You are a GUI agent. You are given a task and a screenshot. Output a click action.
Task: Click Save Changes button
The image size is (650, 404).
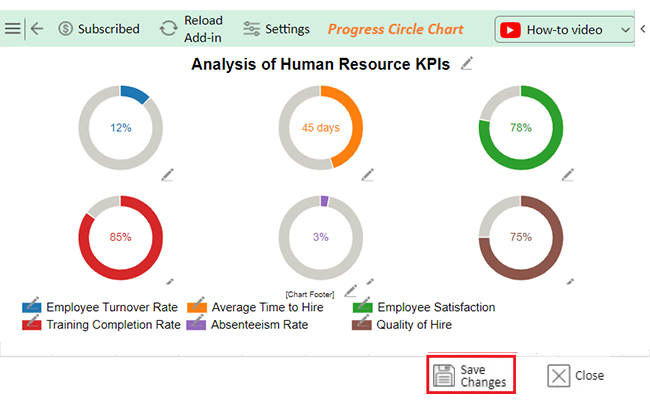(x=471, y=375)
